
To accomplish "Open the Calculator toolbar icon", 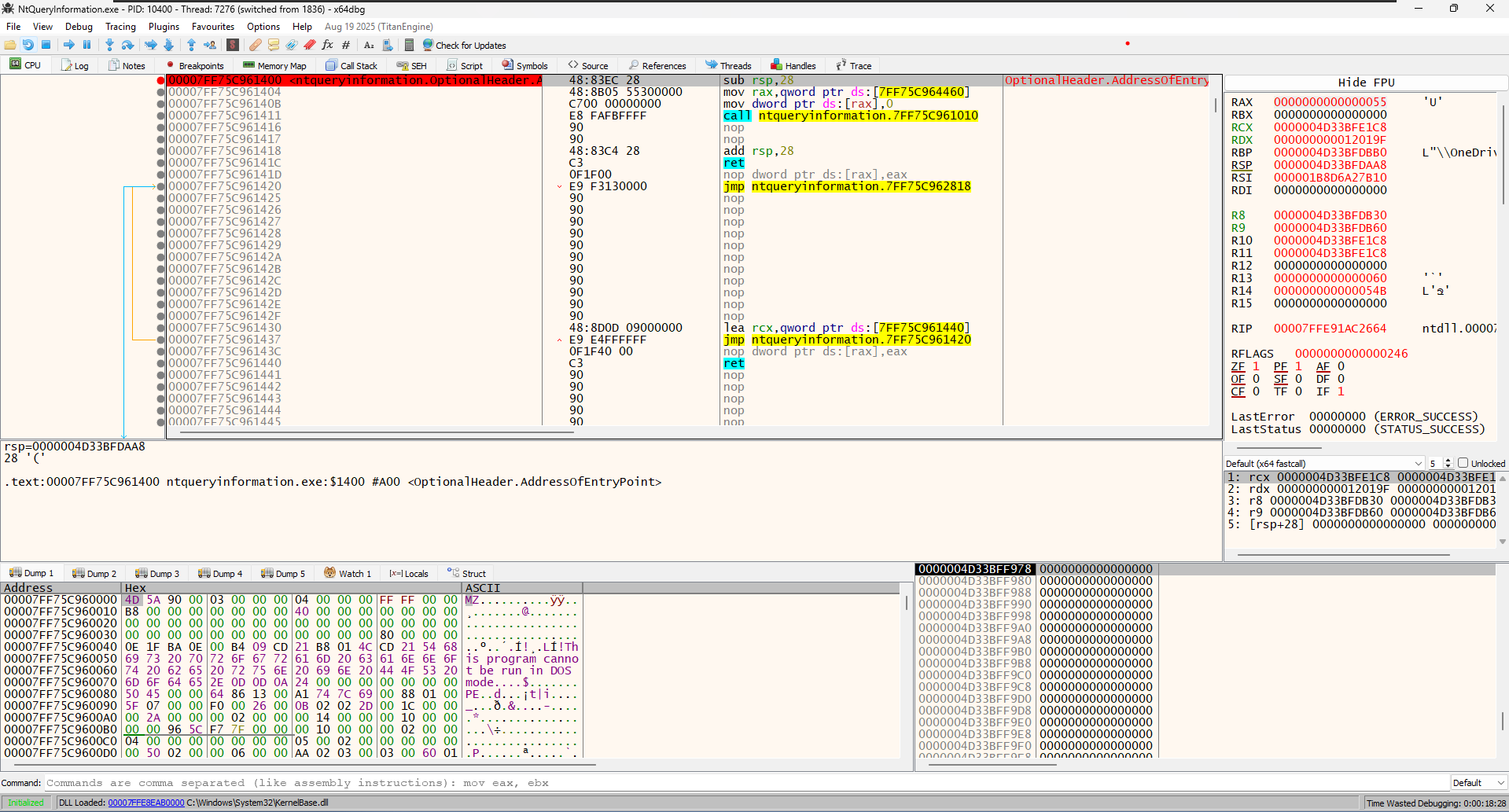I will tap(409, 45).
